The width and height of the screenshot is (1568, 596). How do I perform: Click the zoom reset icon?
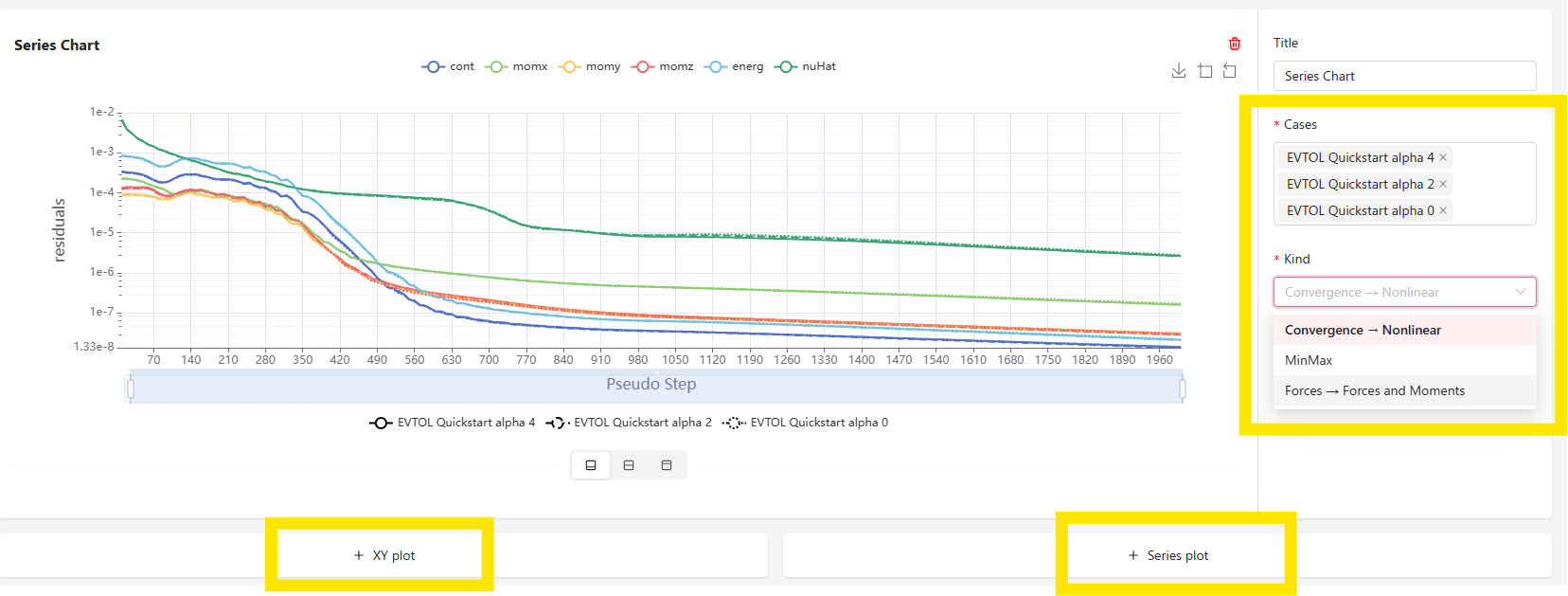point(1229,71)
